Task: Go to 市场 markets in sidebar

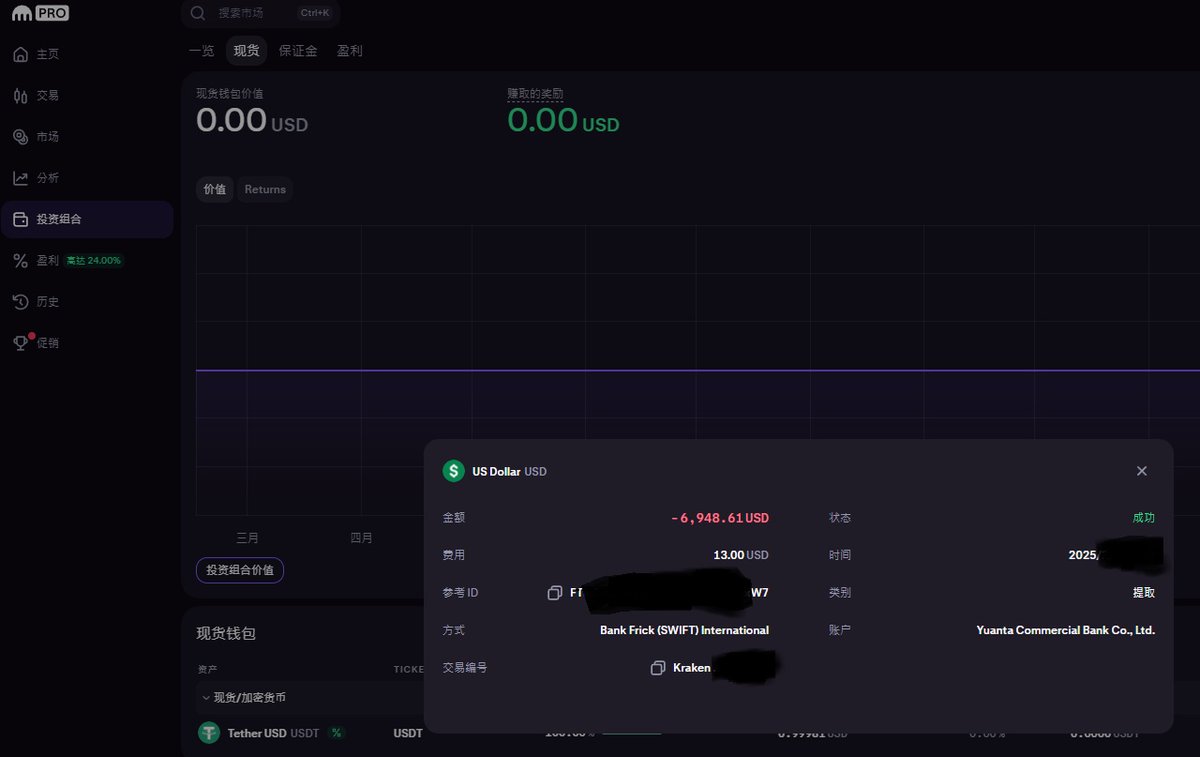Action: click(47, 136)
